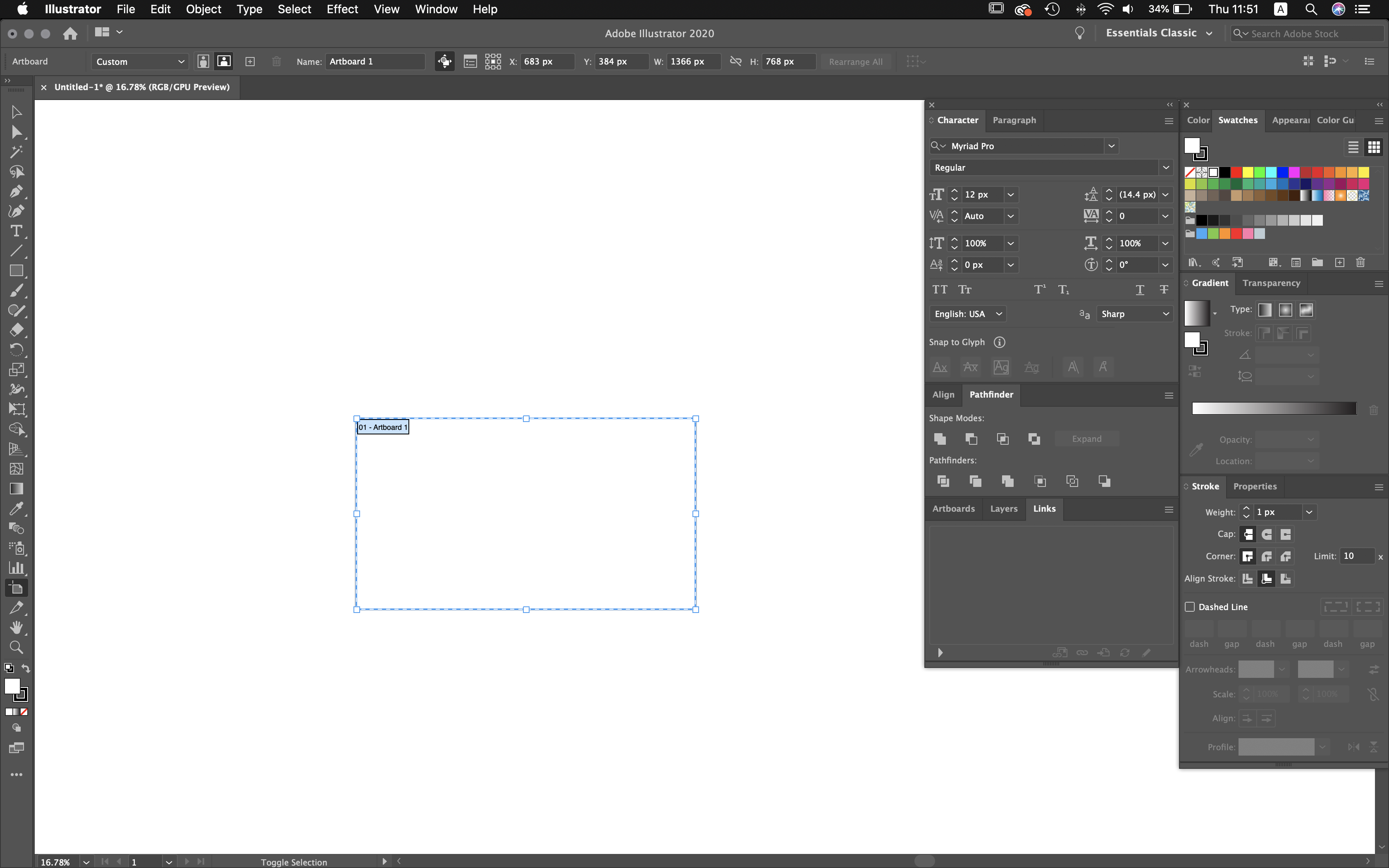Choose the radial gradient type
Image resolution: width=1389 pixels, height=868 pixels.
click(1285, 310)
